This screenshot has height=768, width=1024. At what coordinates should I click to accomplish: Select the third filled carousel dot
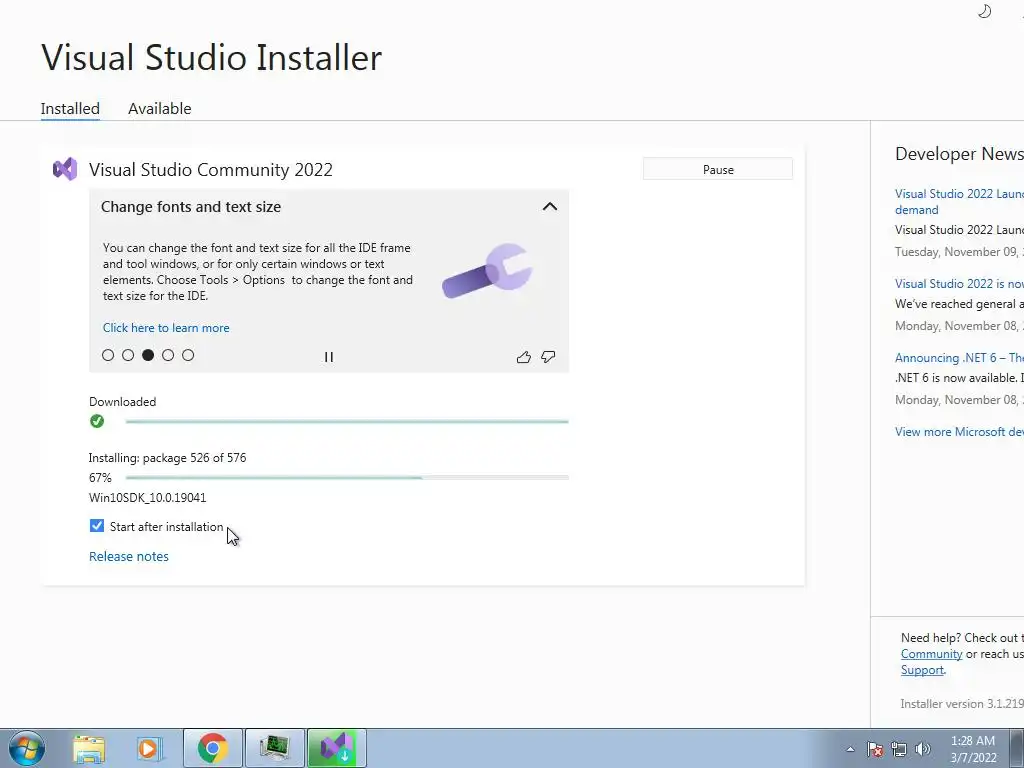148,355
